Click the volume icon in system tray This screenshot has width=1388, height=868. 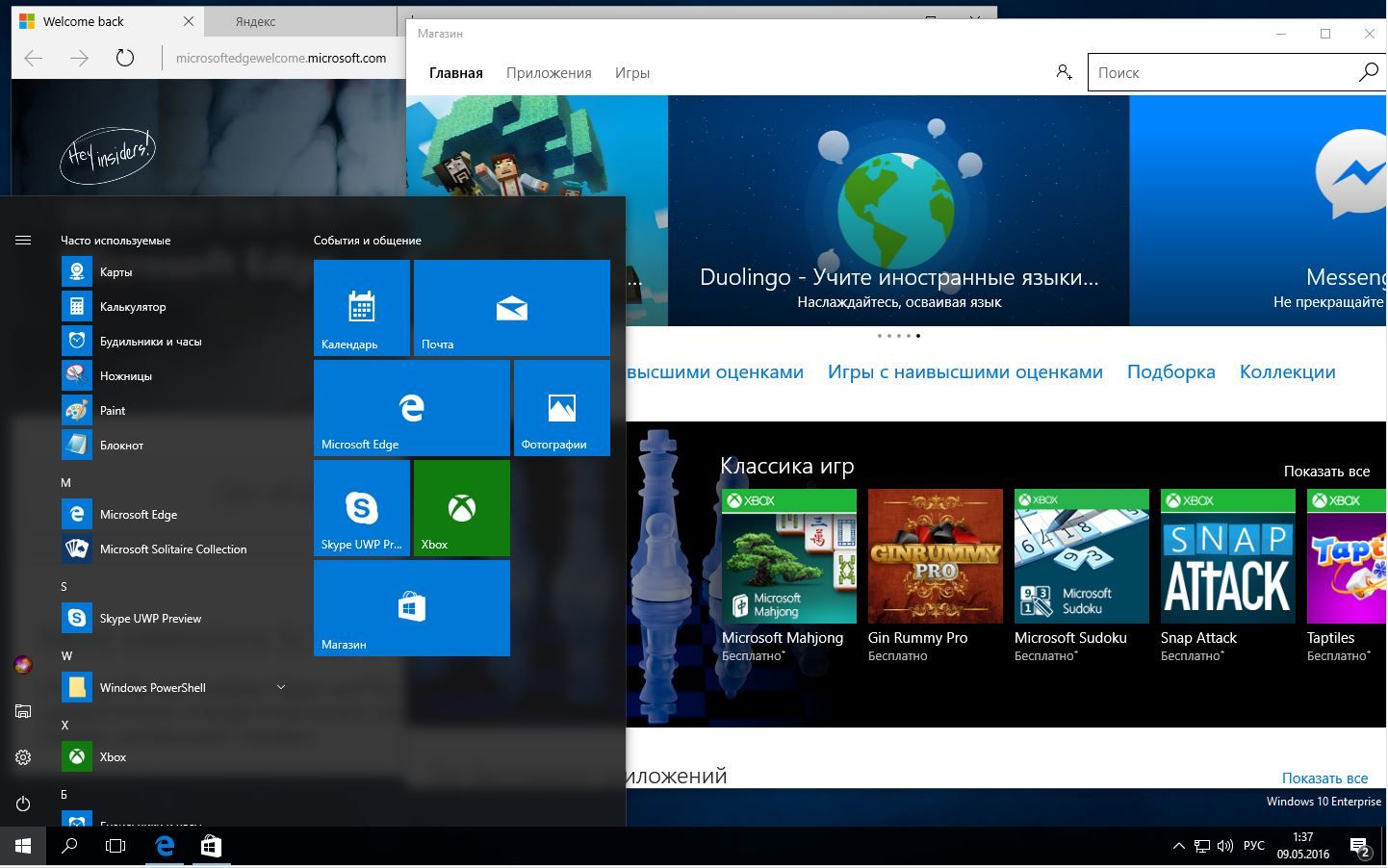[x=1225, y=846]
